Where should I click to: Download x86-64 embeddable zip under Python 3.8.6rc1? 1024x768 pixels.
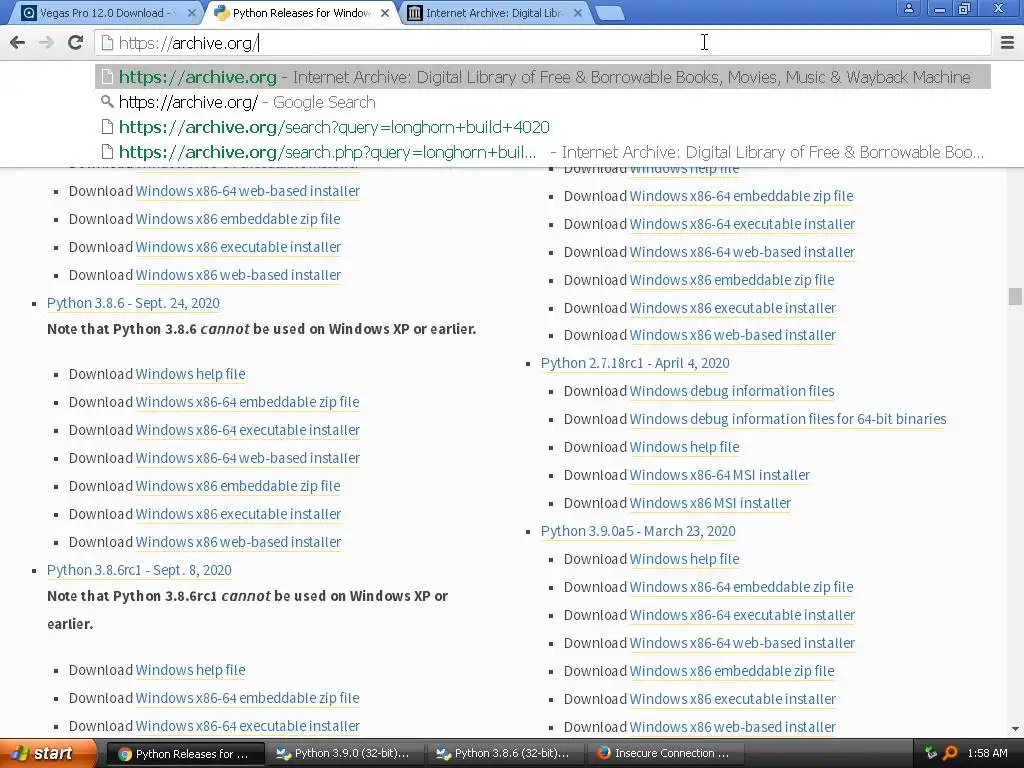(x=248, y=698)
